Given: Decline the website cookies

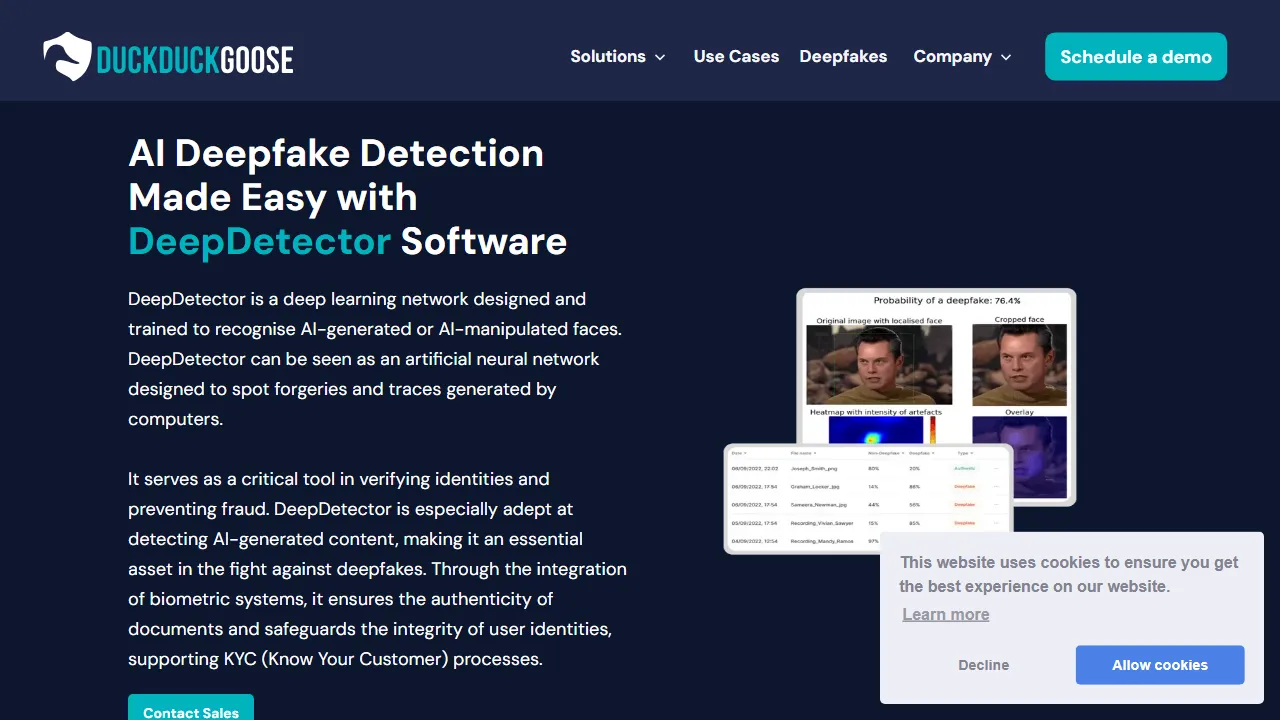Looking at the screenshot, I should point(984,665).
